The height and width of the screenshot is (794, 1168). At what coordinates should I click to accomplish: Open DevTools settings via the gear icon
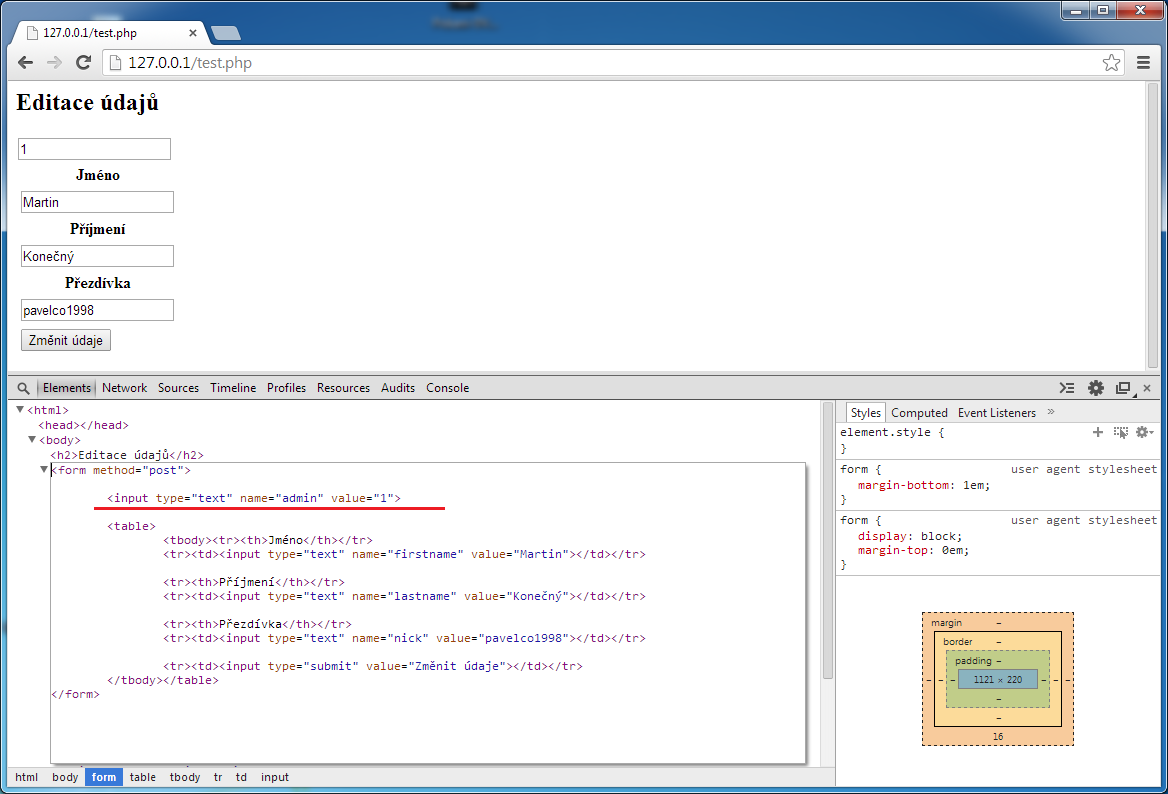pos(1095,387)
